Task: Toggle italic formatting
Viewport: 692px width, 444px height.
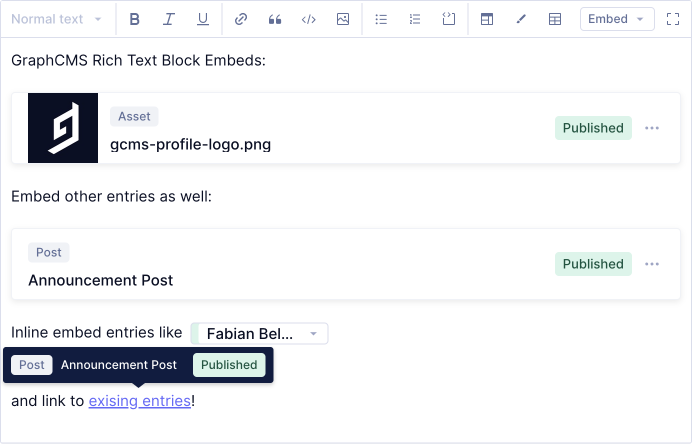Action: point(169,19)
